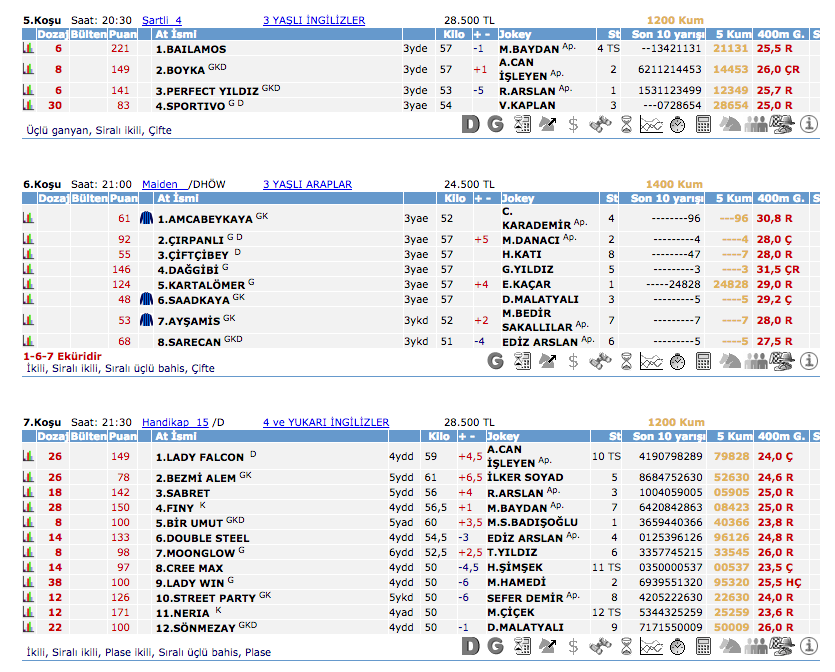835x672 pixels.
Task: Open the Şartli 4 race type link
Action: [162, 20]
